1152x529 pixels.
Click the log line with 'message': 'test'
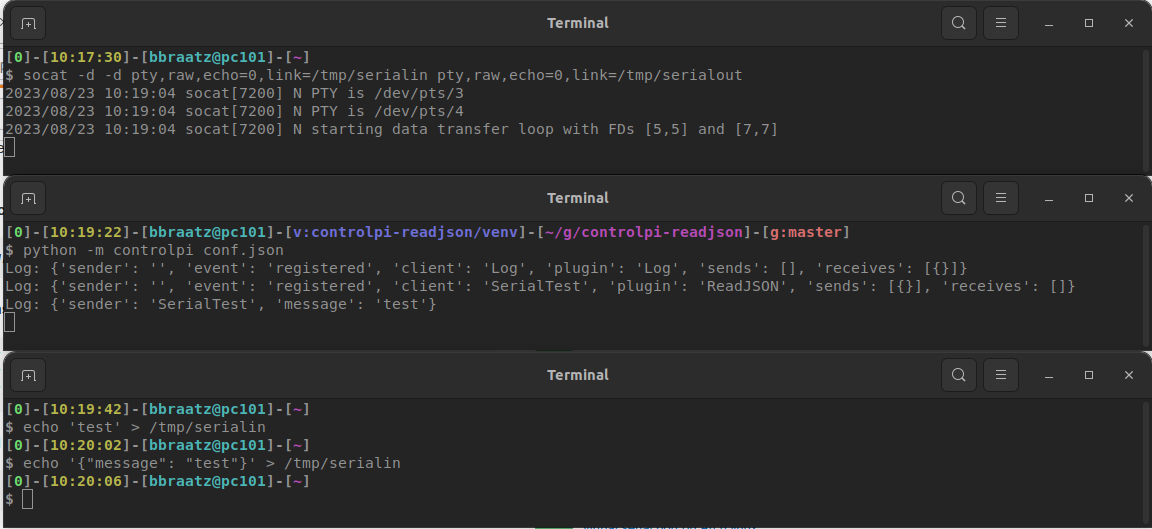220,304
